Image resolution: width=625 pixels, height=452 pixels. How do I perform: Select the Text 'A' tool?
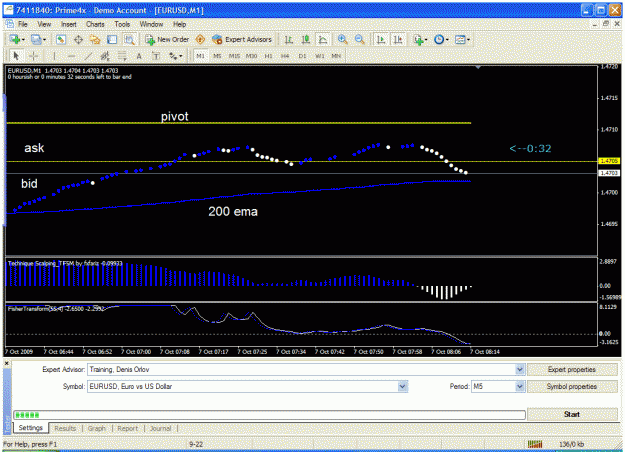[x=139, y=56]
